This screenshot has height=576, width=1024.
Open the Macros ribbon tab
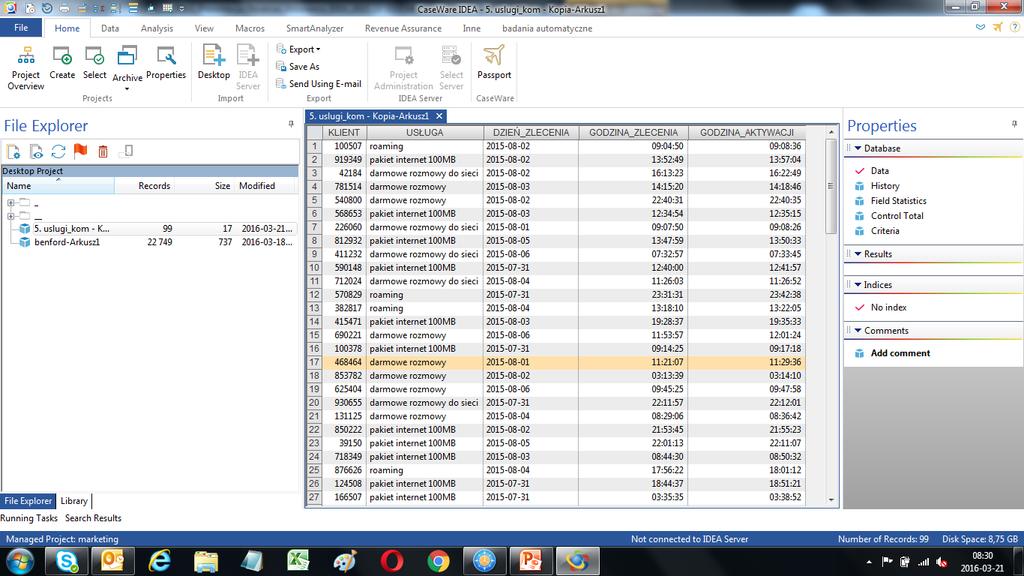coord(249,28)
